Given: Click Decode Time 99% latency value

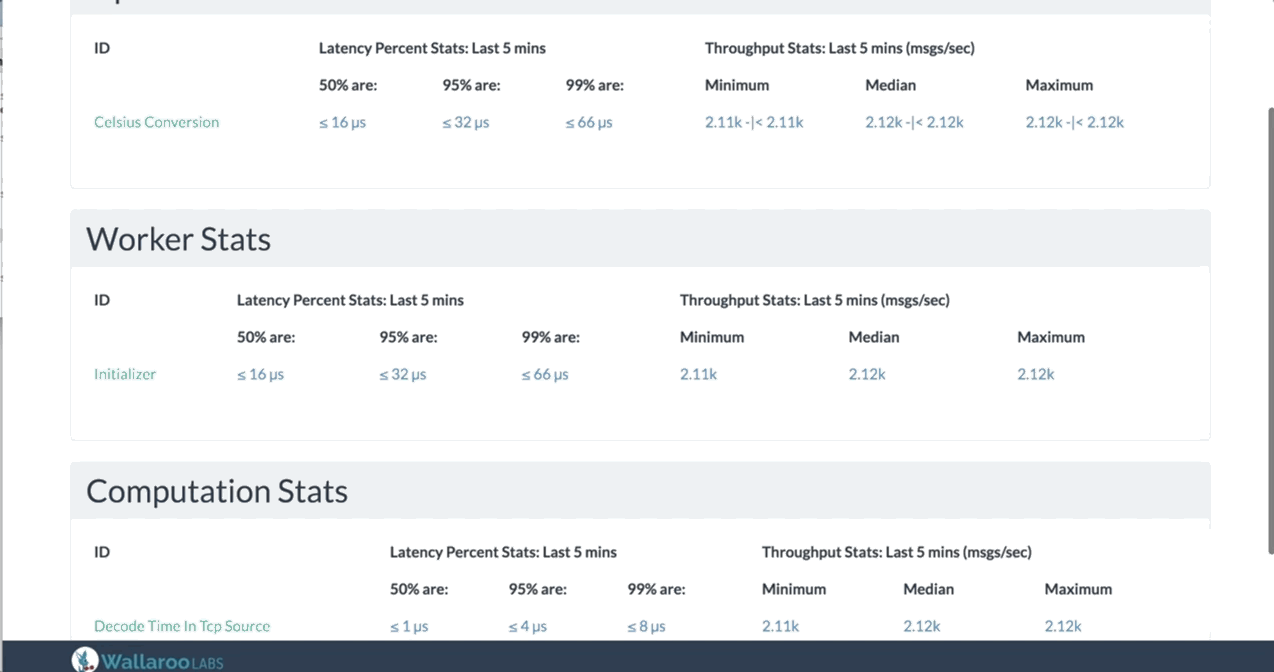Looking at the screenshot, I should point(646,626).
